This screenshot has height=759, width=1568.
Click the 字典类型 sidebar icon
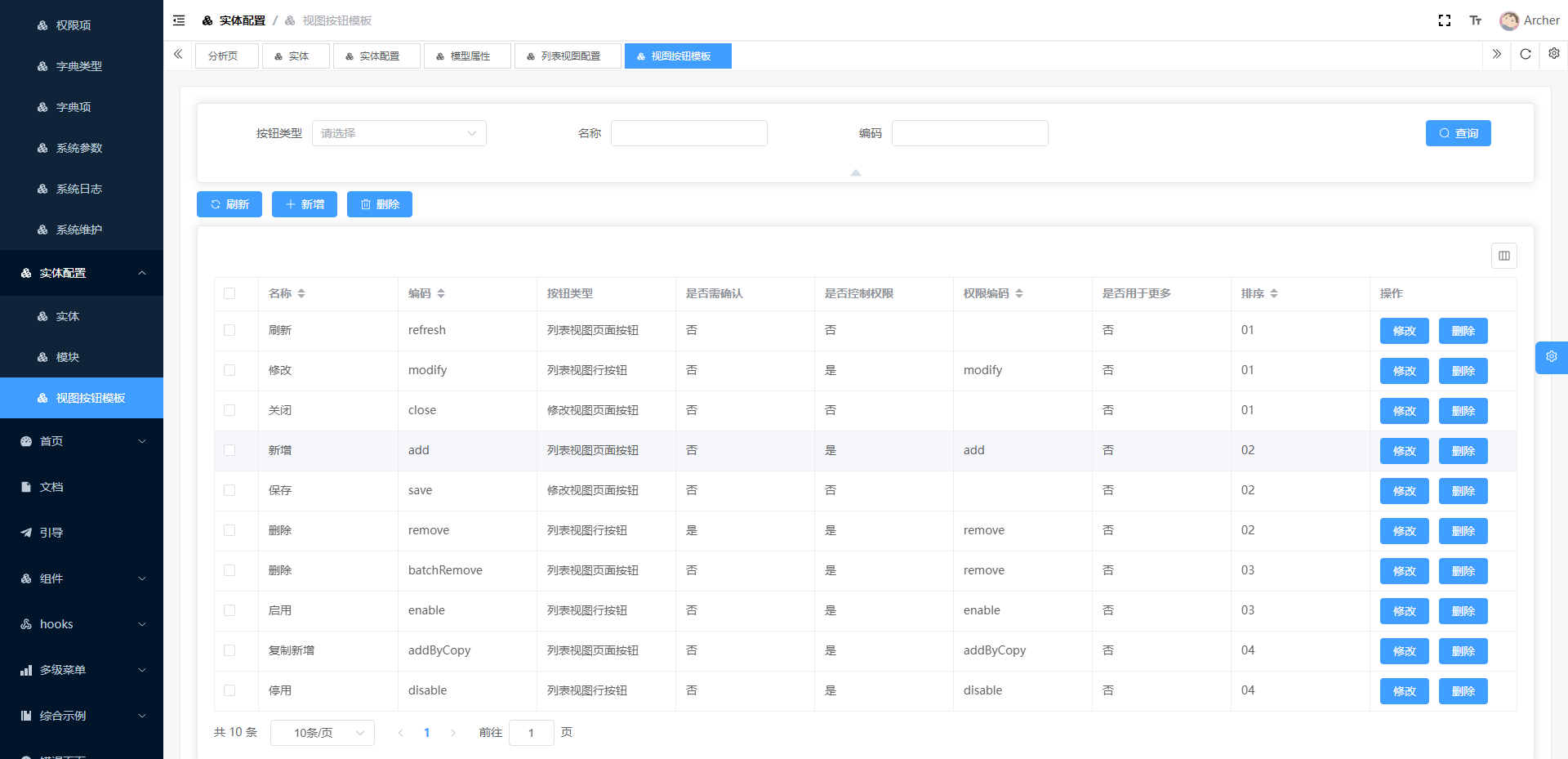(42, 66)
